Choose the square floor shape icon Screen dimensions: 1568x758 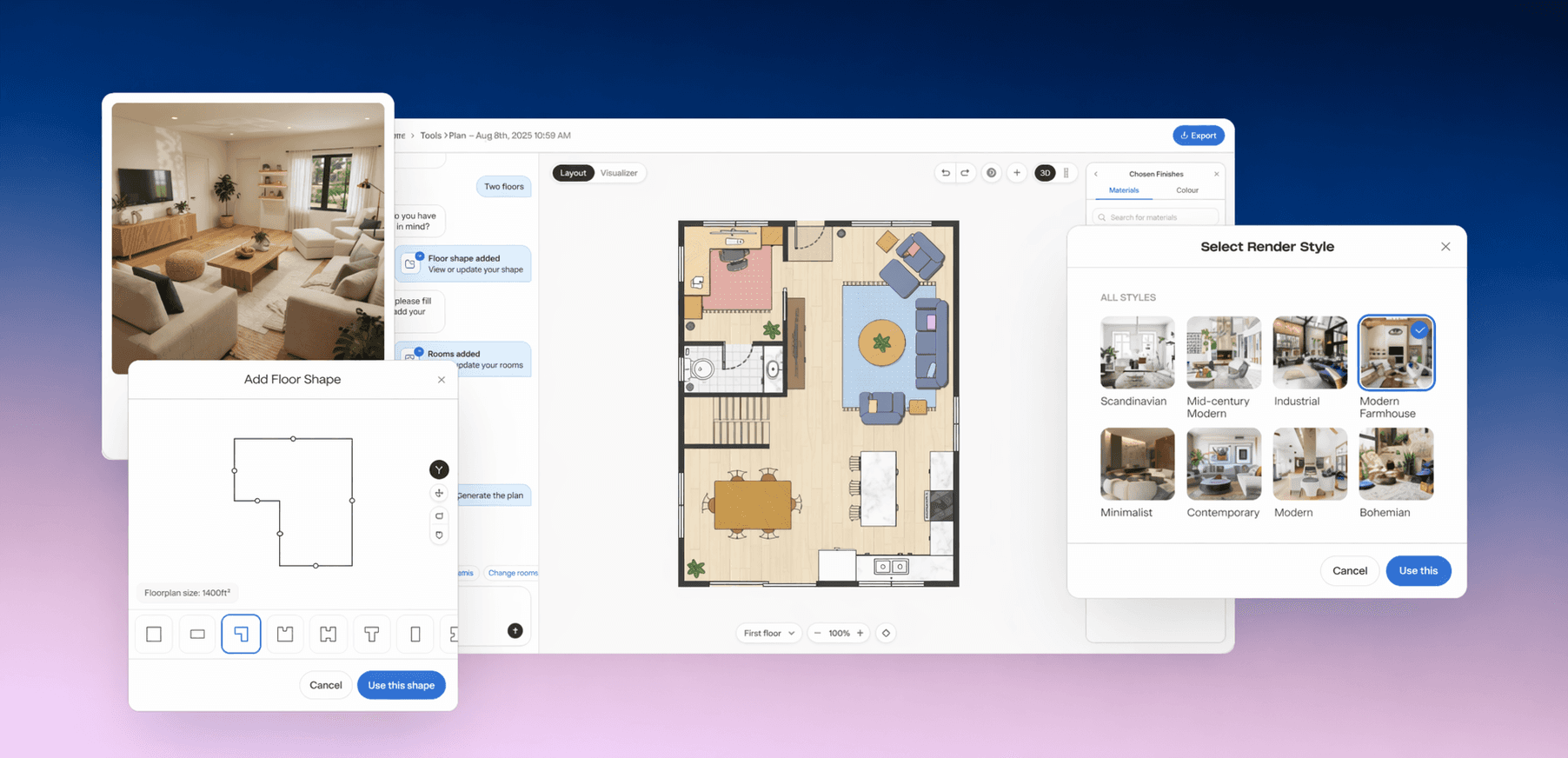(154, 634)
